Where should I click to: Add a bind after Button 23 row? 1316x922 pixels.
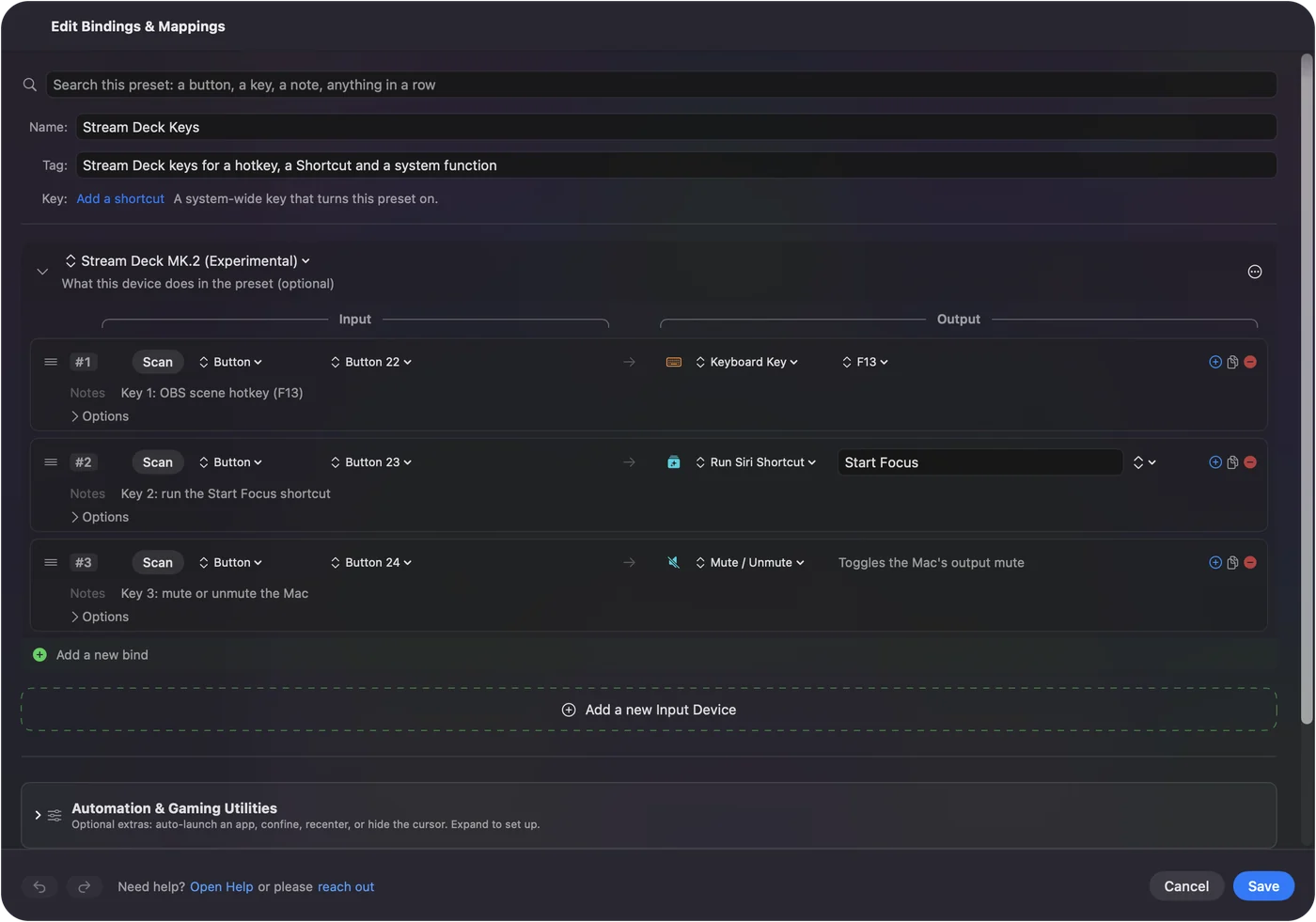point(1215,462)
